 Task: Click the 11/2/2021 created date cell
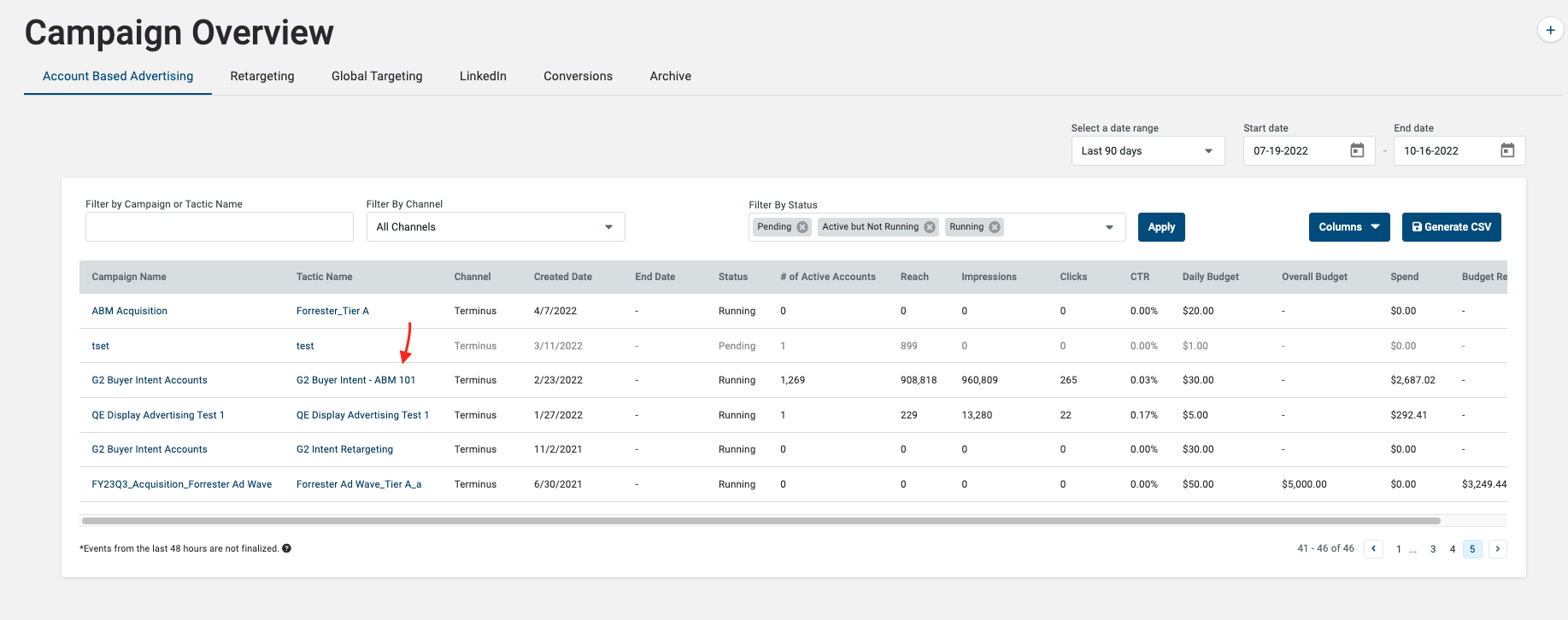point(558,449)
